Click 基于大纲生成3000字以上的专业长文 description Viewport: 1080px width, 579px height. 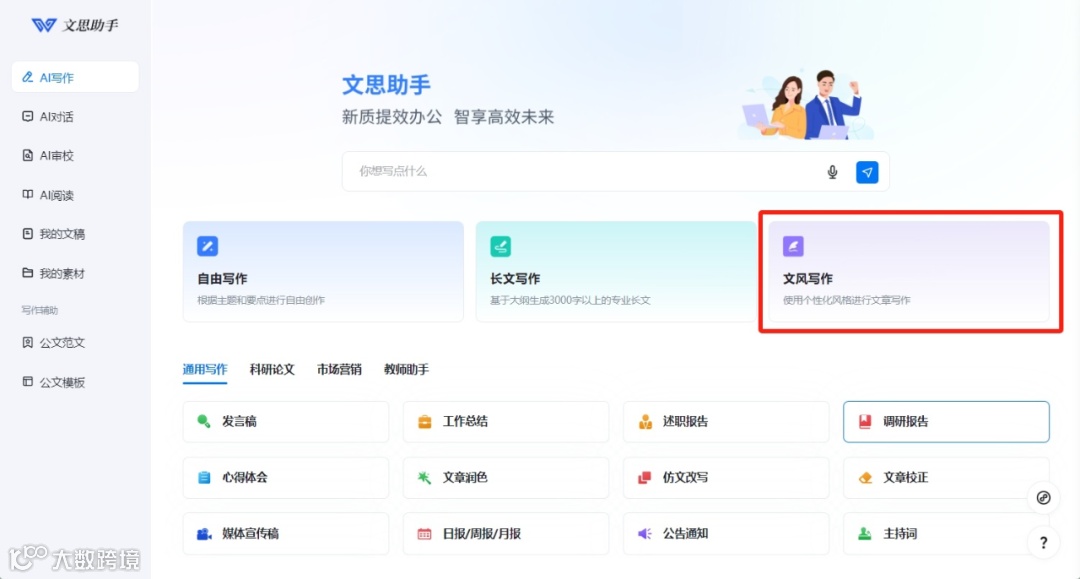(570, 300)
